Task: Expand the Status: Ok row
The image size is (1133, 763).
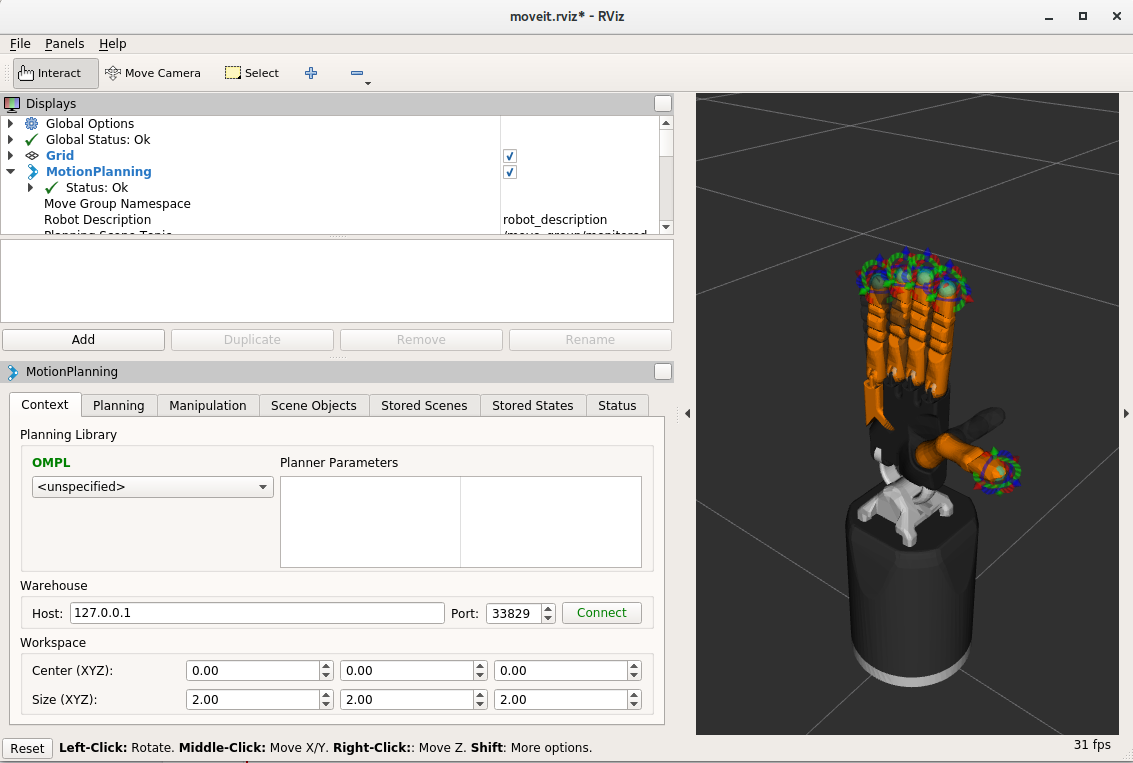Action: click(30, 188)
